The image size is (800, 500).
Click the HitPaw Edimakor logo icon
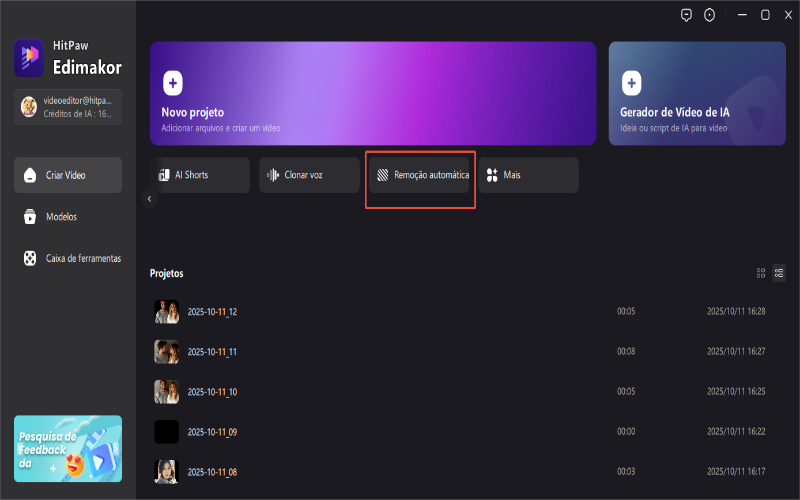pos(29,58)
